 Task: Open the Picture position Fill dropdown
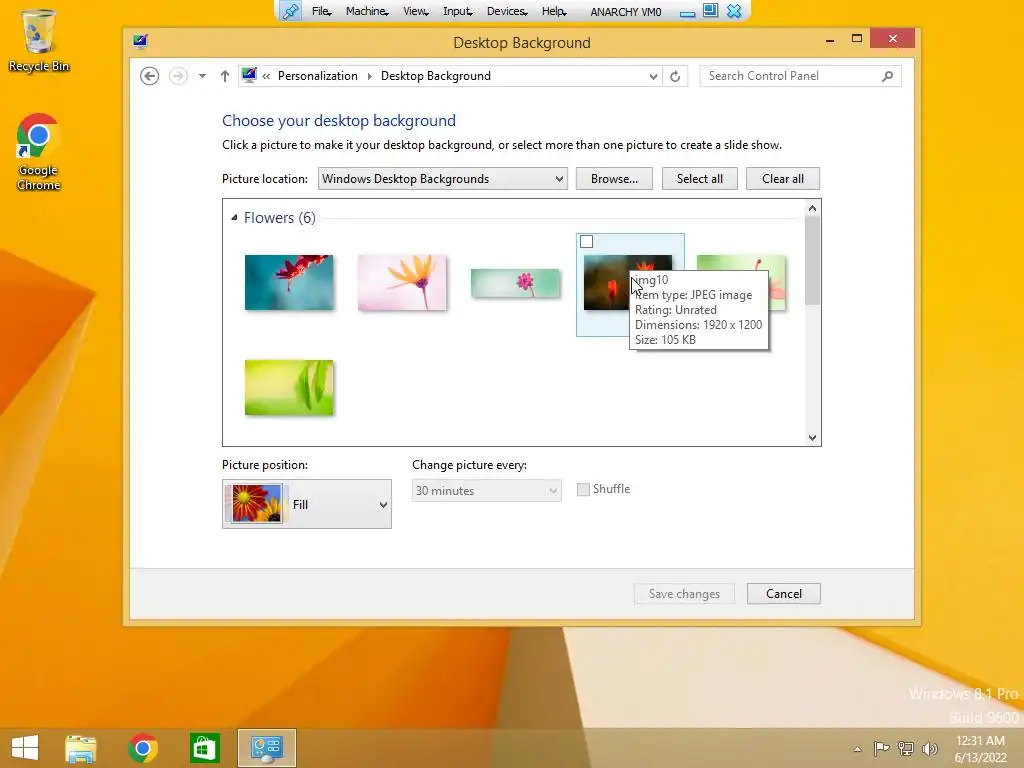click(307, 504)
